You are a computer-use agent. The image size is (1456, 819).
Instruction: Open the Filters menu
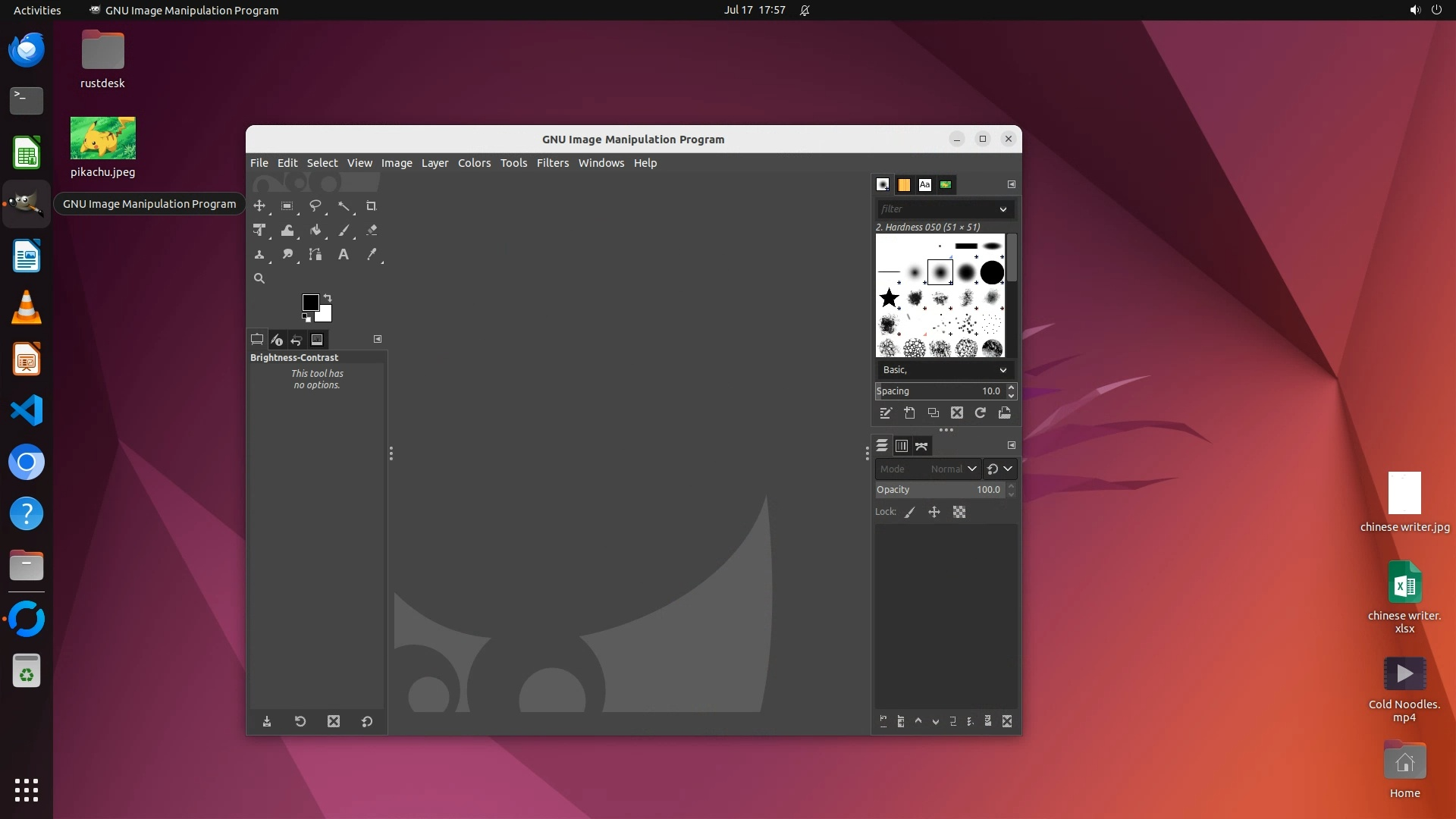(552, 163)
